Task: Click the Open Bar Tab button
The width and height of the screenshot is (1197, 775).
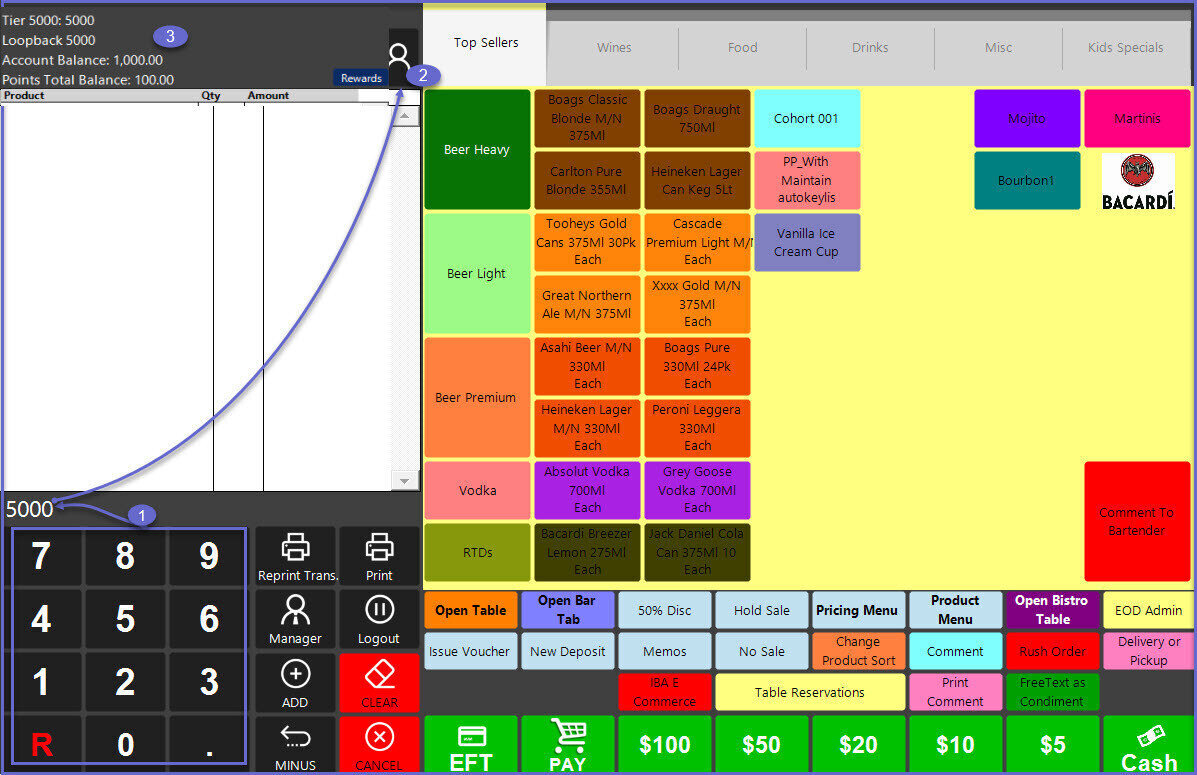Action: pos(567,610)
